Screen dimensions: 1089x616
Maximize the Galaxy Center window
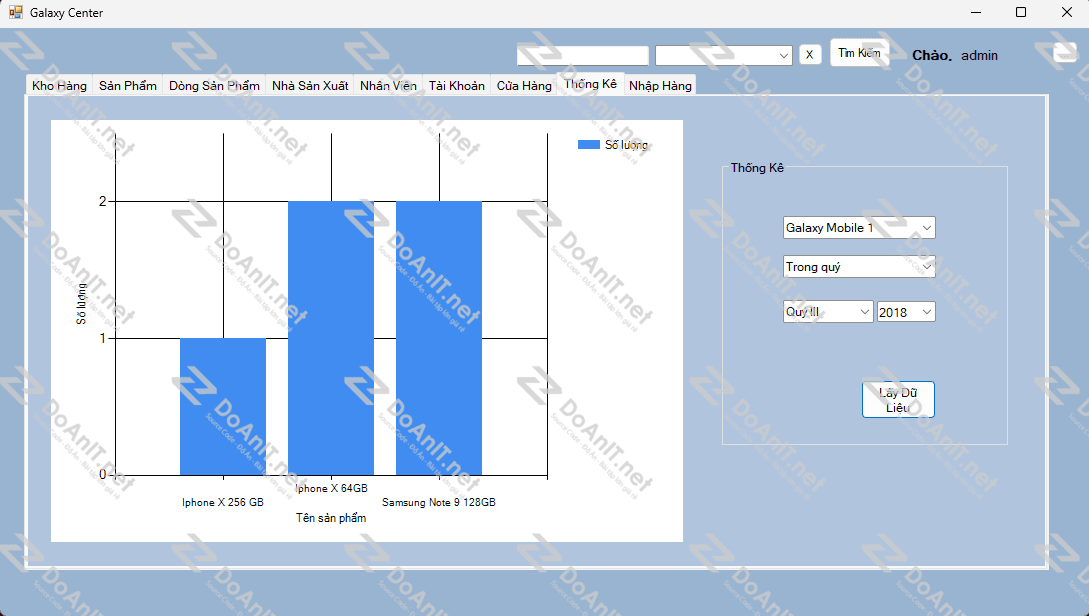(1021, 13)
